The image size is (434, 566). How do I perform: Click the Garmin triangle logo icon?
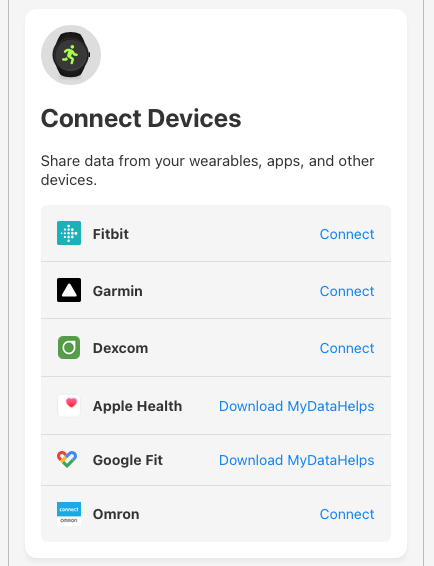point(69,290)
